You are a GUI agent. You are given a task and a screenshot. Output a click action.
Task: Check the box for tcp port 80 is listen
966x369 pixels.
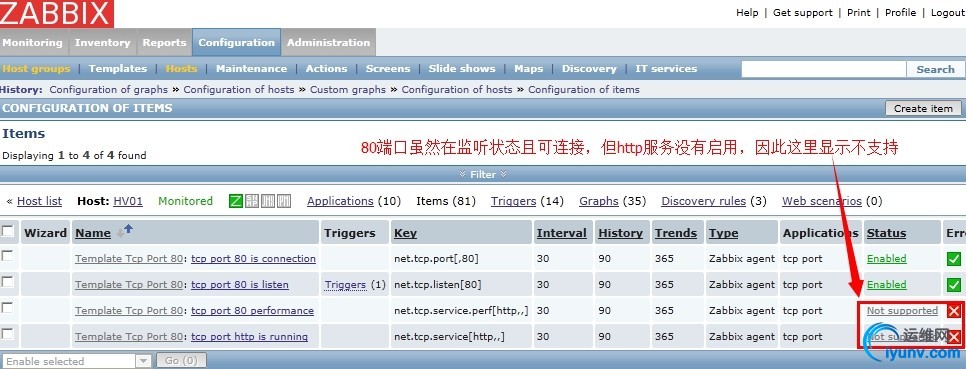tap(7, 281)
